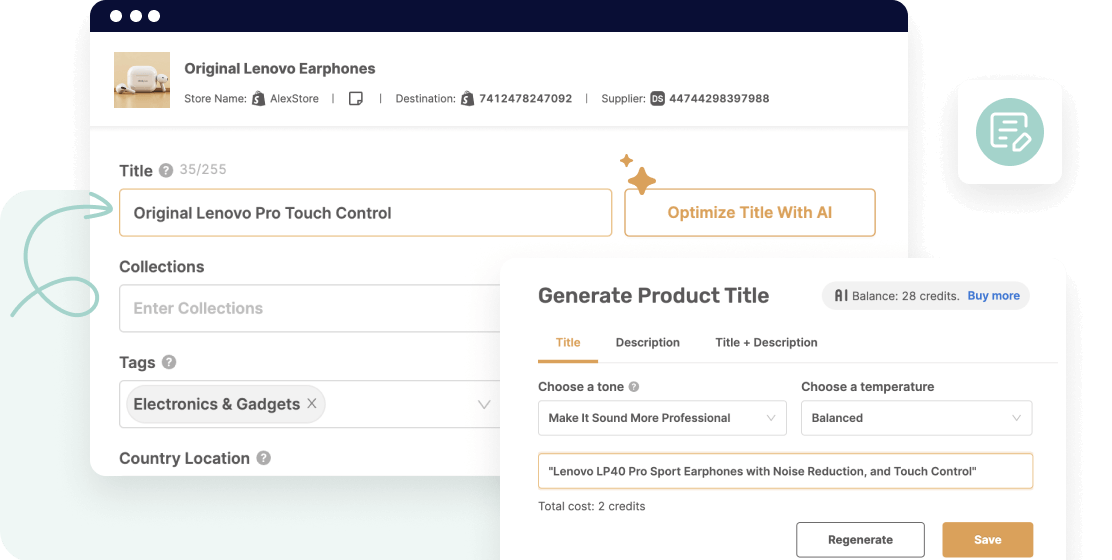Screen dimensions: 1112x560
Task: Click the Regenerate button
Action: (x=860, y=539)
